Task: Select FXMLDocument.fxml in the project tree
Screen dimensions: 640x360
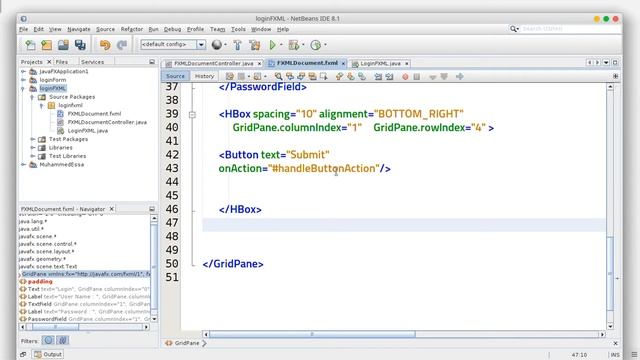Action: tap(94, 114)
